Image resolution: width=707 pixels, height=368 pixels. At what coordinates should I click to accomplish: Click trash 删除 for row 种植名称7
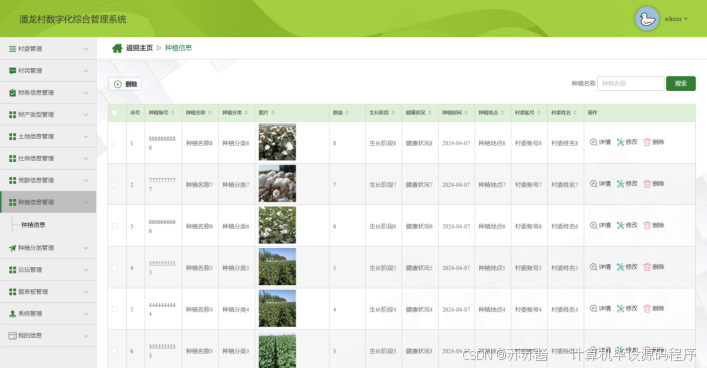[x=653, y=184]
